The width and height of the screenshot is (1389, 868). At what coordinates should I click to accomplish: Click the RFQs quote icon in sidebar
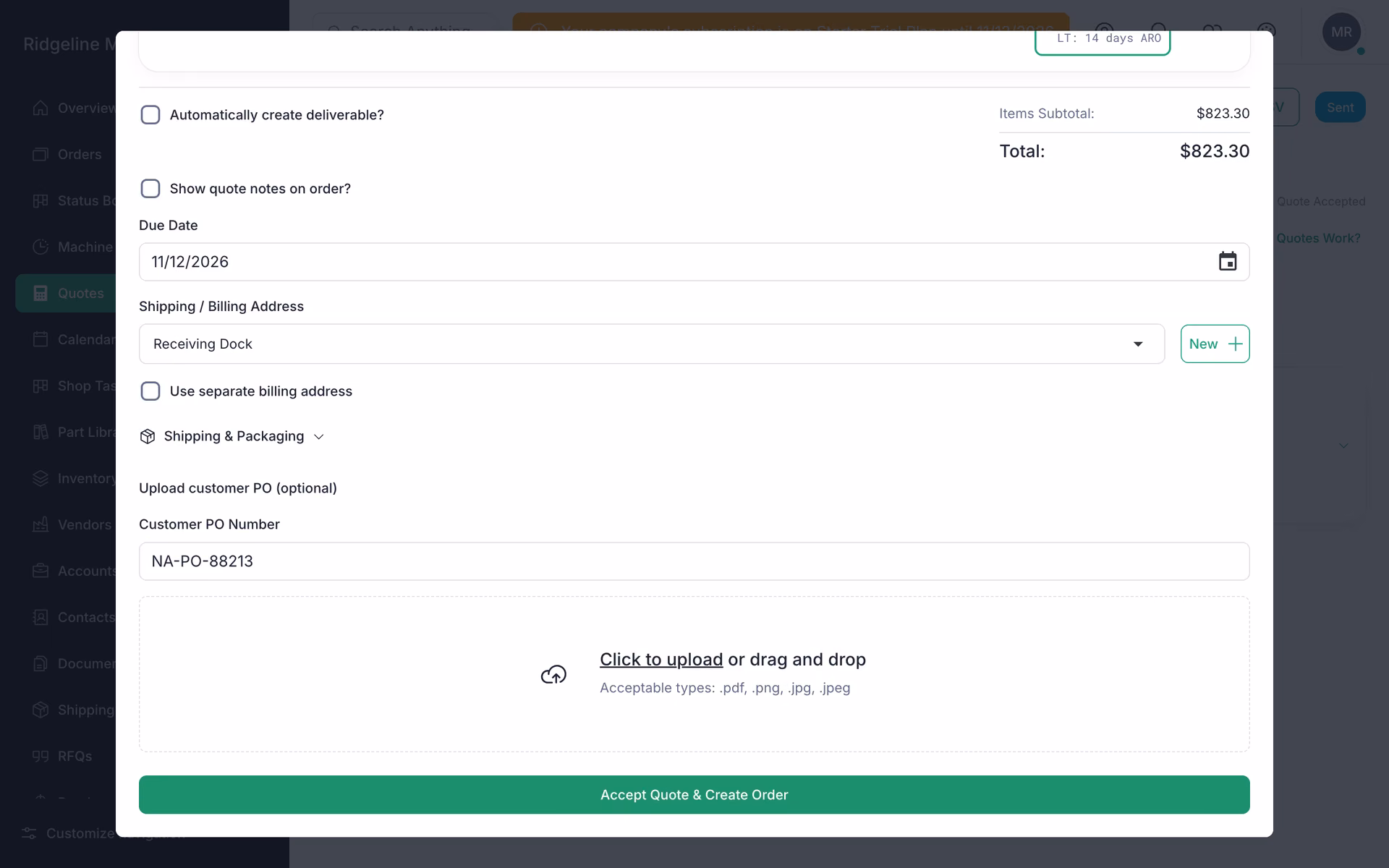[41, 756]
